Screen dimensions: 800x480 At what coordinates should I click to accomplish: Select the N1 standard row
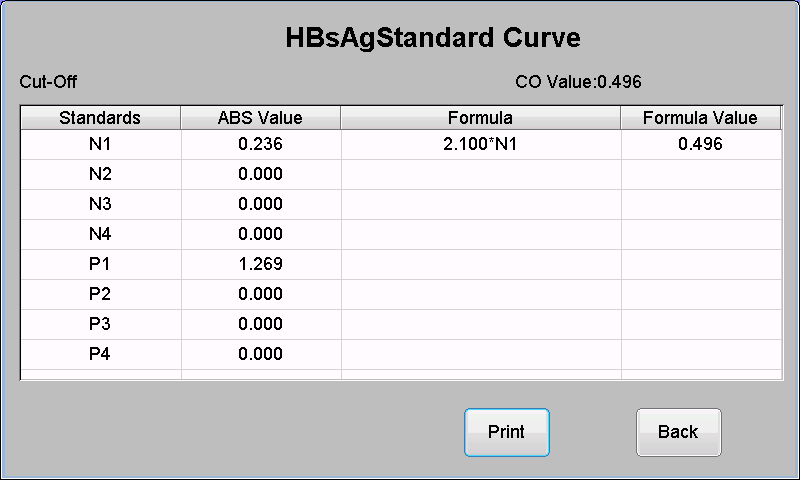(x=401, y=144)
